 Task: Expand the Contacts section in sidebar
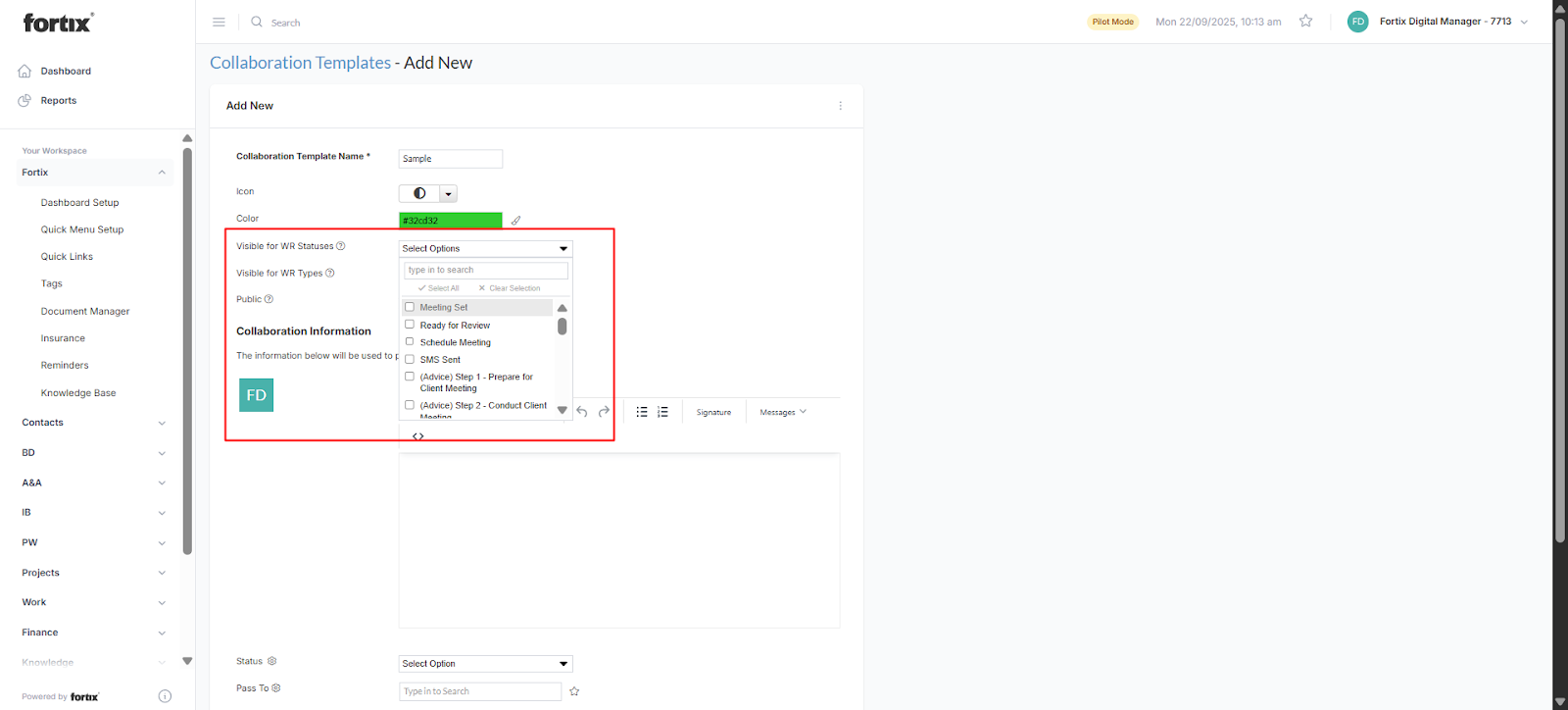(93, 423)
